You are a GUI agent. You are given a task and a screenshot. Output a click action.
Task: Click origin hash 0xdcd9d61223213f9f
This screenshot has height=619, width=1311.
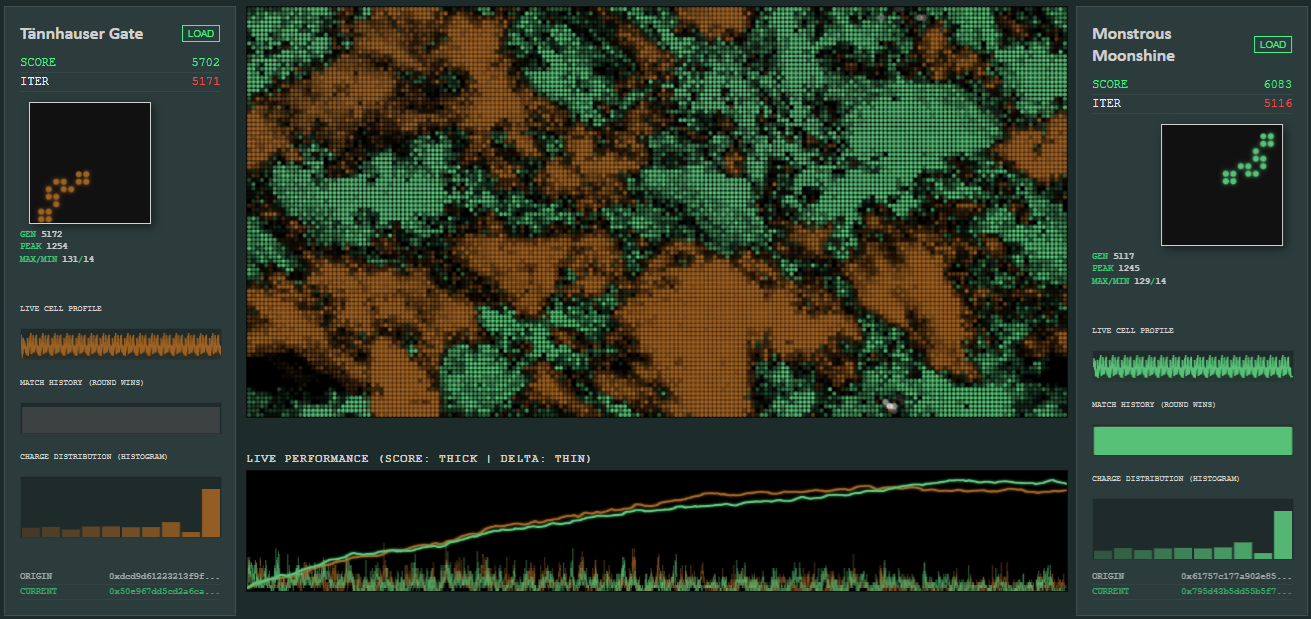pyautogui.click(x=164, y=577)
